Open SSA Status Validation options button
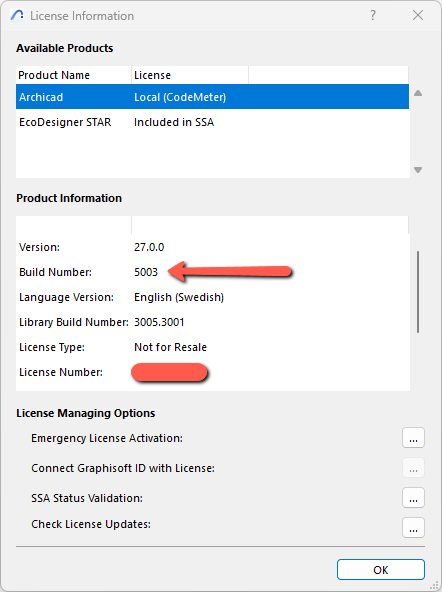442x592 pixels. [413, 498]
